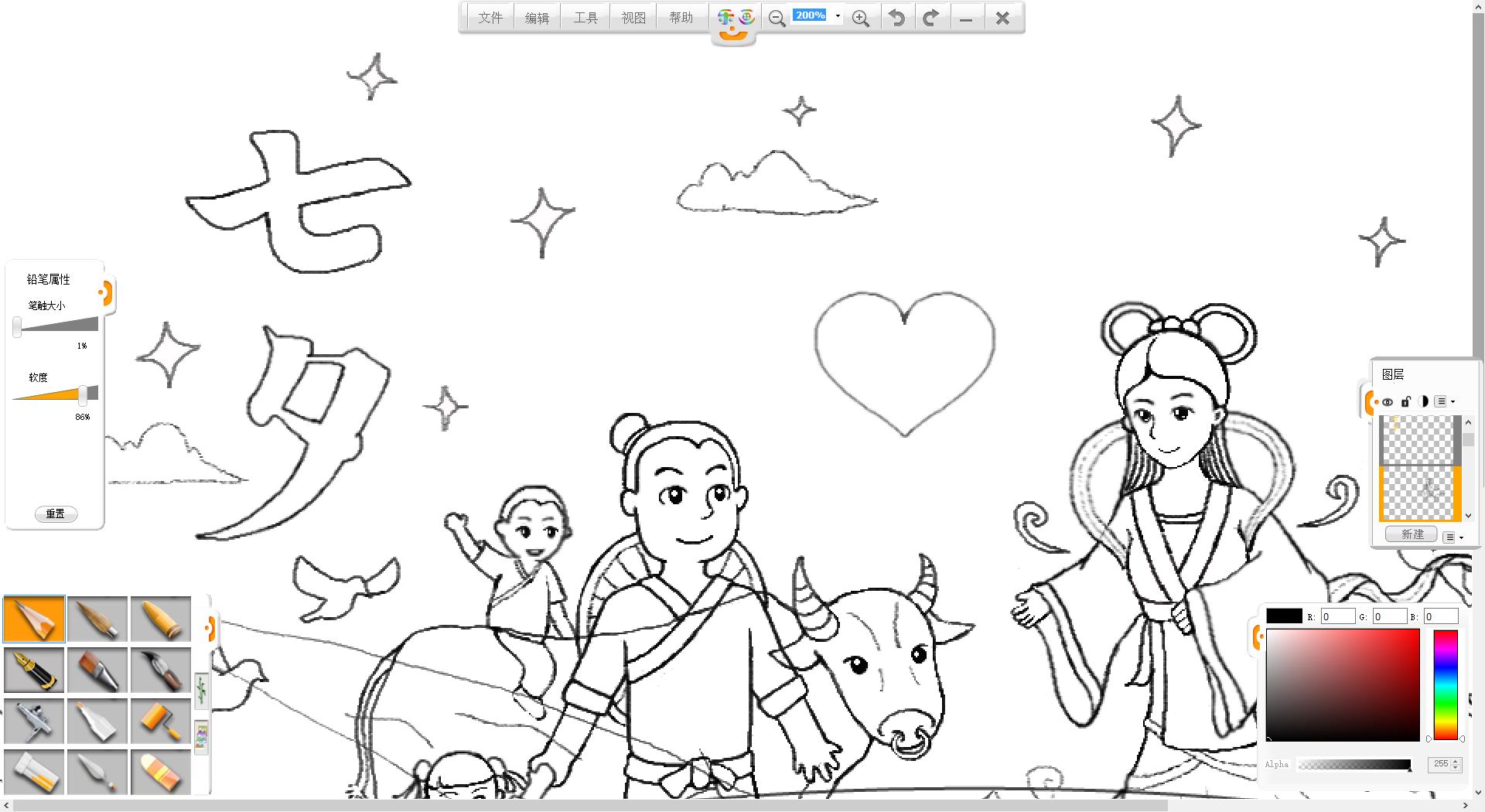Click the rainbow hue slider strip
This screenshot has width=1485, height=812.
coord(1445,684)
